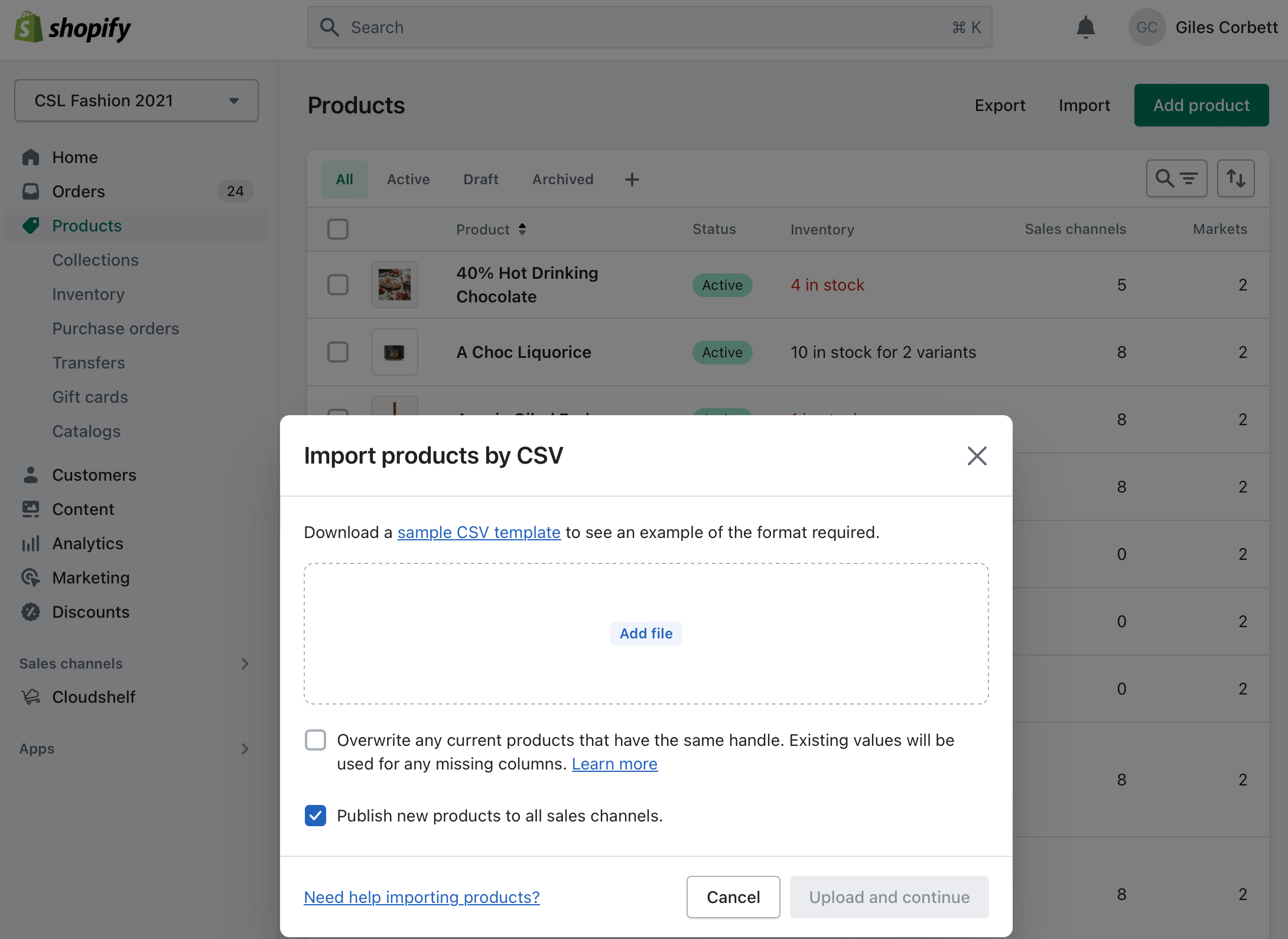Click the Shopify logo
The height and width of the screenshot is (939, 1288).
coord(72,27)
